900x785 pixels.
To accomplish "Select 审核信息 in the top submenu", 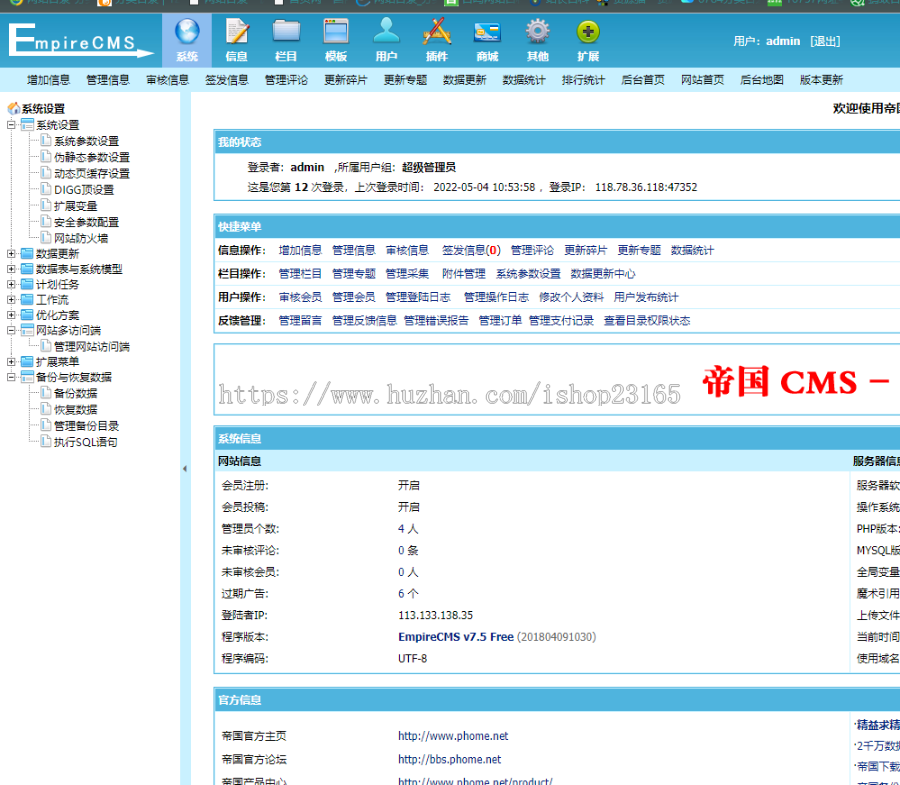I will (168, 80).
